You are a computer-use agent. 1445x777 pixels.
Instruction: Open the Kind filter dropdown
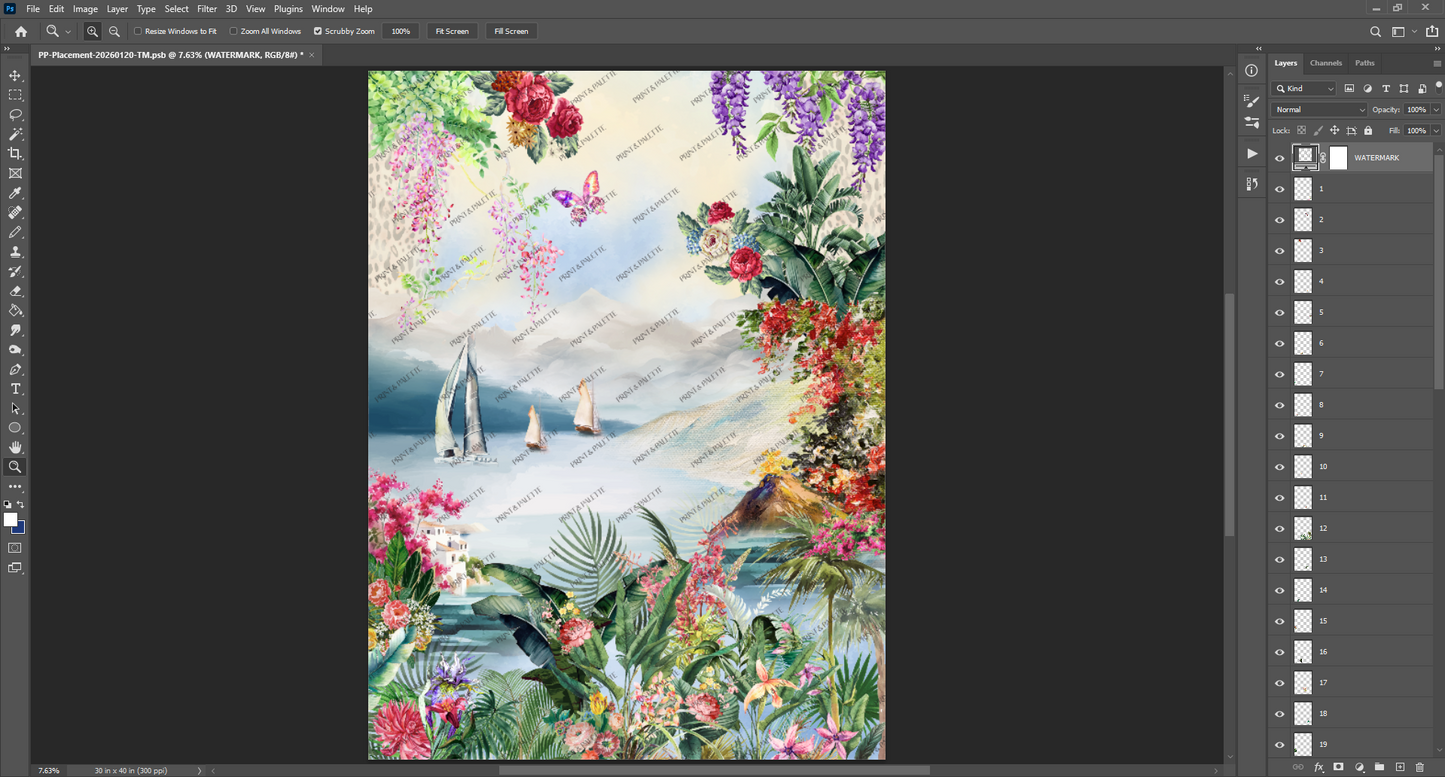pyautogui.click(x=1304, y=89)
